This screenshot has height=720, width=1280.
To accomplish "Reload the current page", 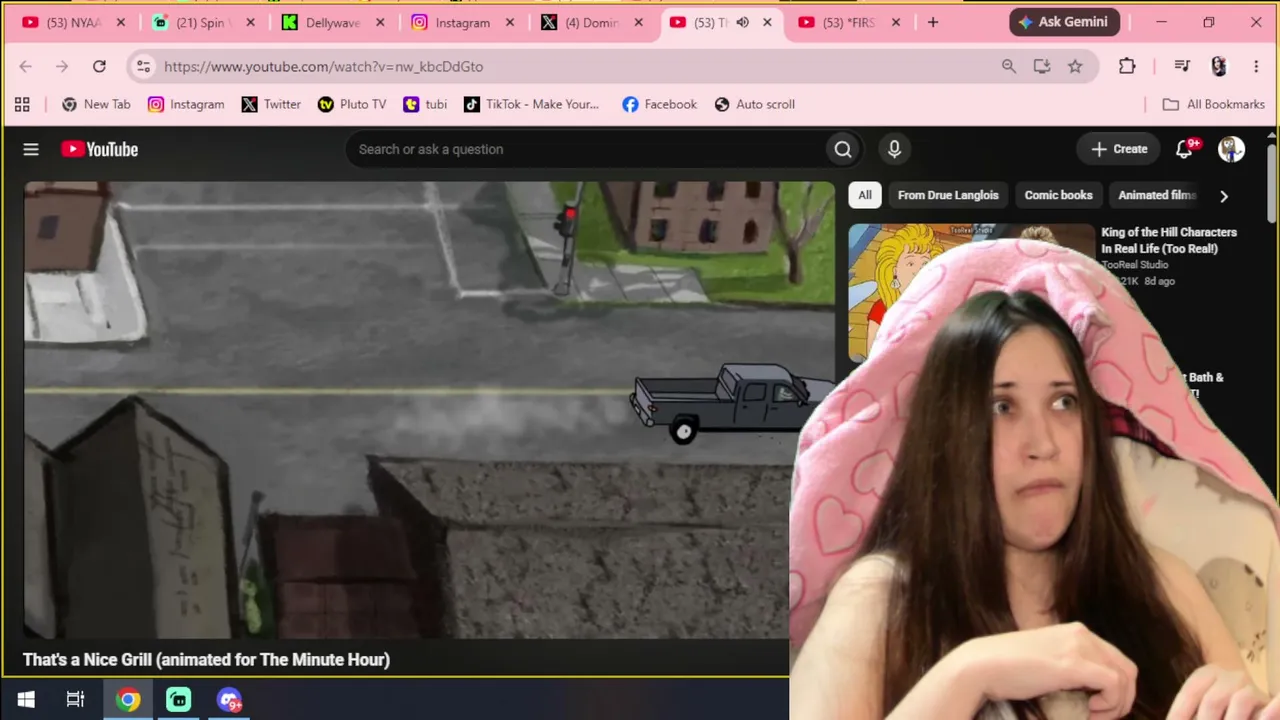I will click(99, 66).
